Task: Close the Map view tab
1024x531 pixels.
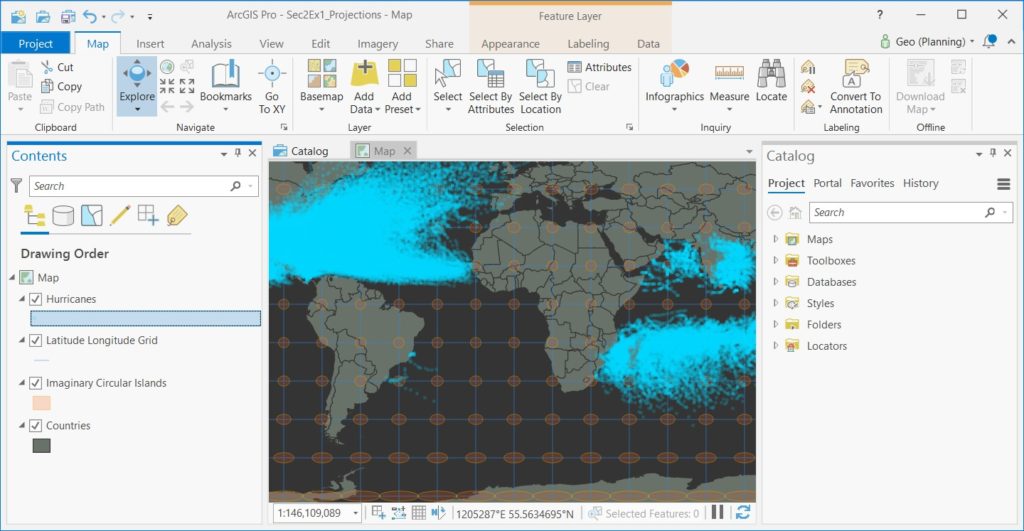Action: coord(408,151)
